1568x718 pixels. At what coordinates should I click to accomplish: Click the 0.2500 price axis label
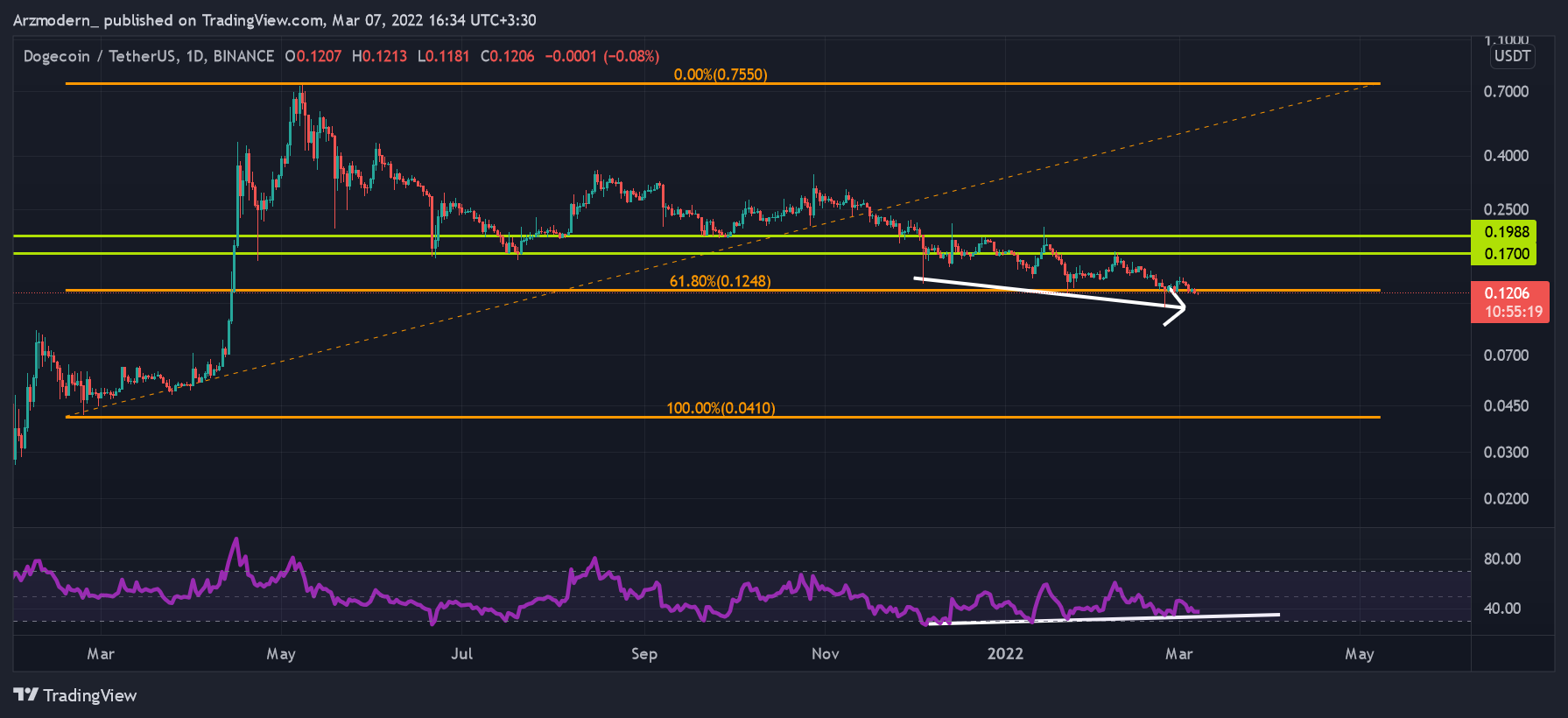1507,209
